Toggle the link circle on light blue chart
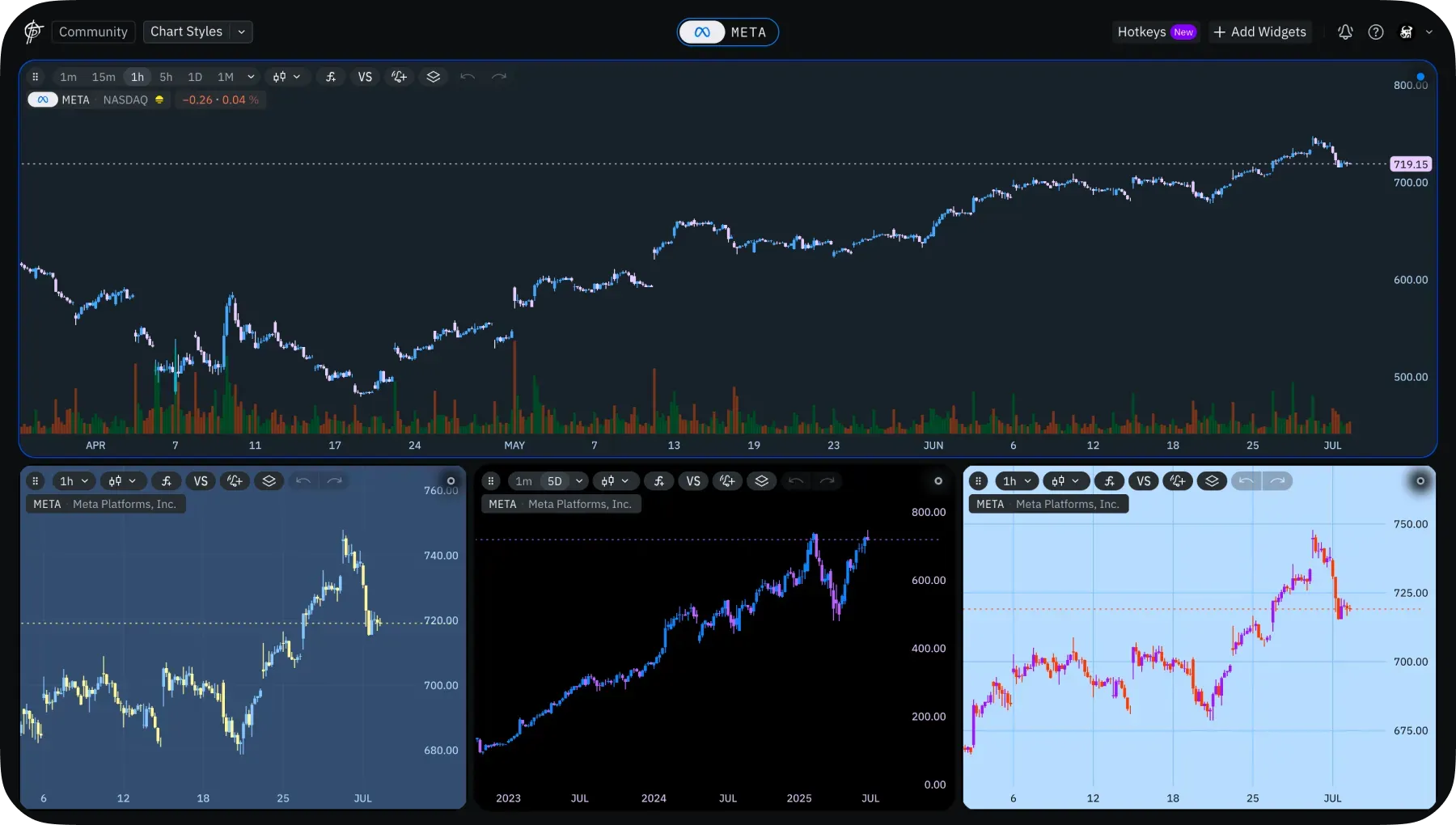This screenshot has width=1456, height=825. (x=1420, y=481)
